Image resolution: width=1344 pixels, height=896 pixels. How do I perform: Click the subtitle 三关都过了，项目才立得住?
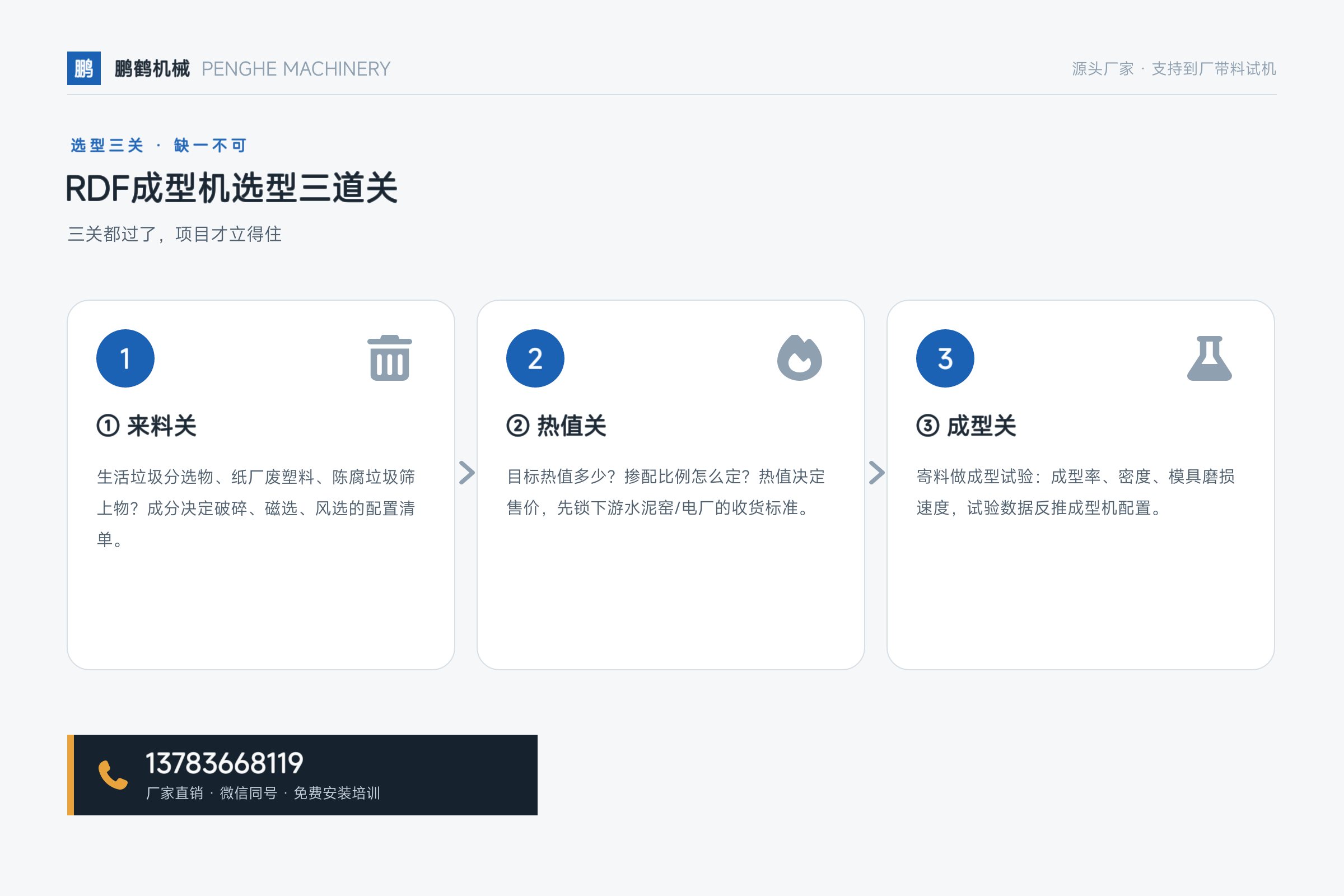tap(174, 234)
